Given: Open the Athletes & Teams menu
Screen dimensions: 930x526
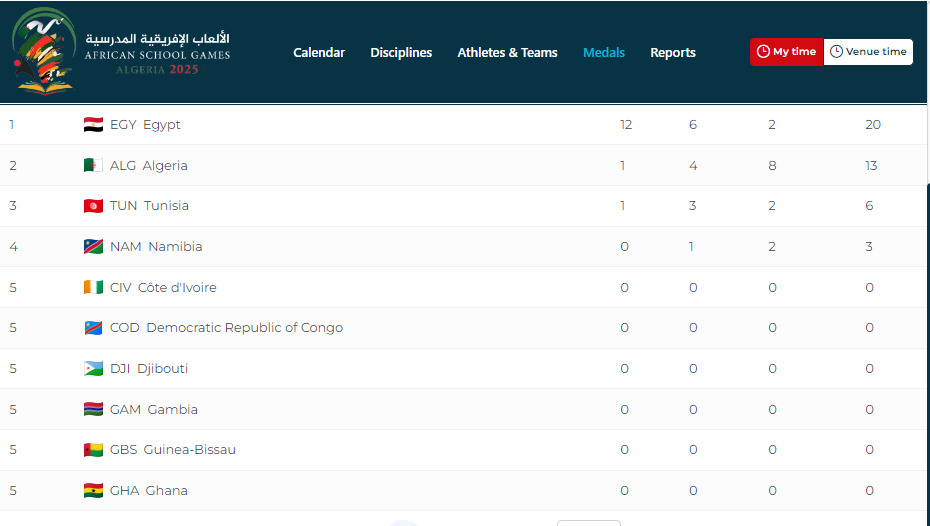Looking at the screenshot, I should [507, 53].
